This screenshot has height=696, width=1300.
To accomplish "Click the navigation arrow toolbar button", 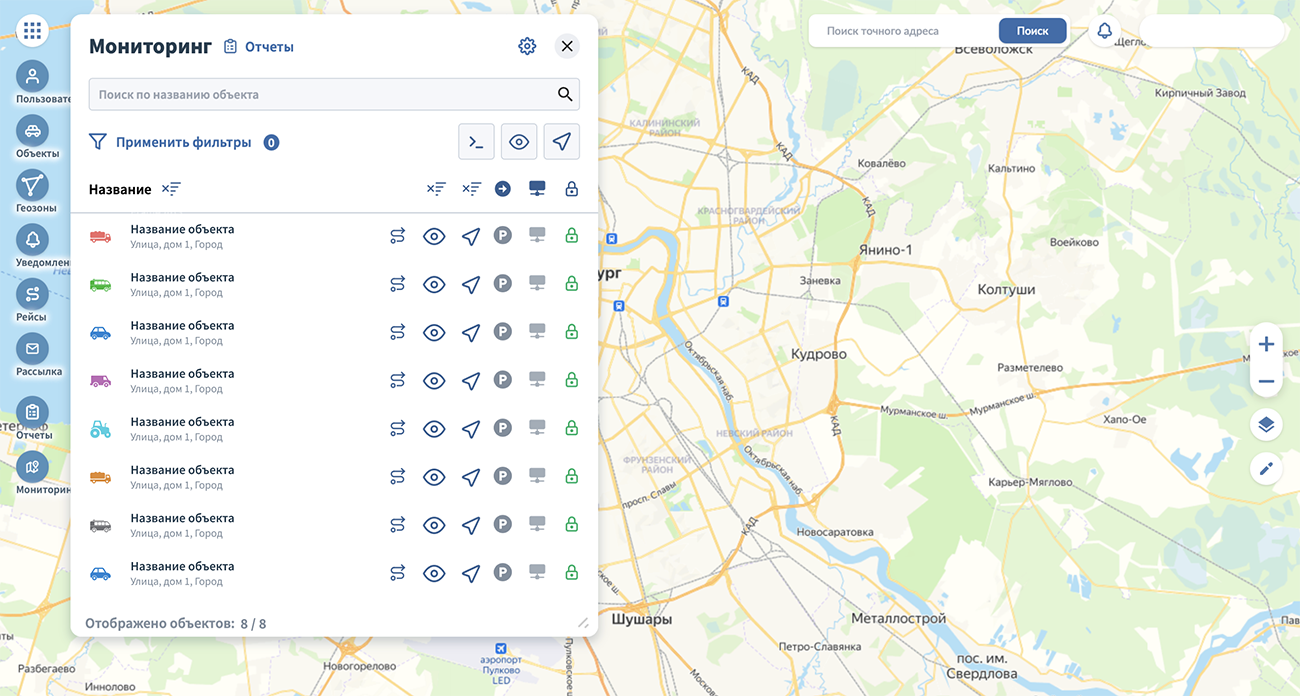I will pyautogui.click(x=562, y=142).
